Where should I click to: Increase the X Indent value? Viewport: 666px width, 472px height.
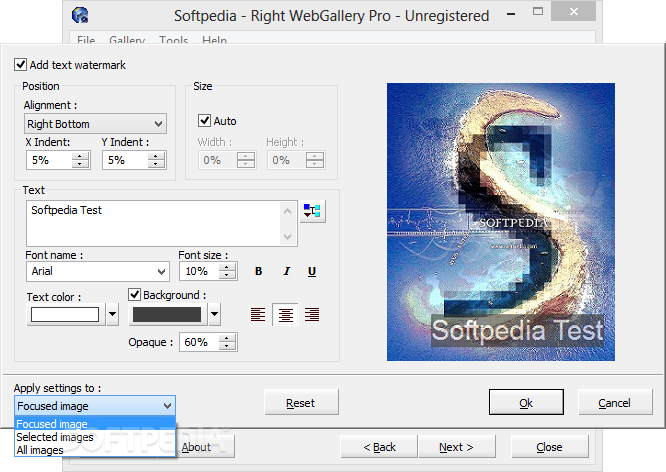(79, 156)
